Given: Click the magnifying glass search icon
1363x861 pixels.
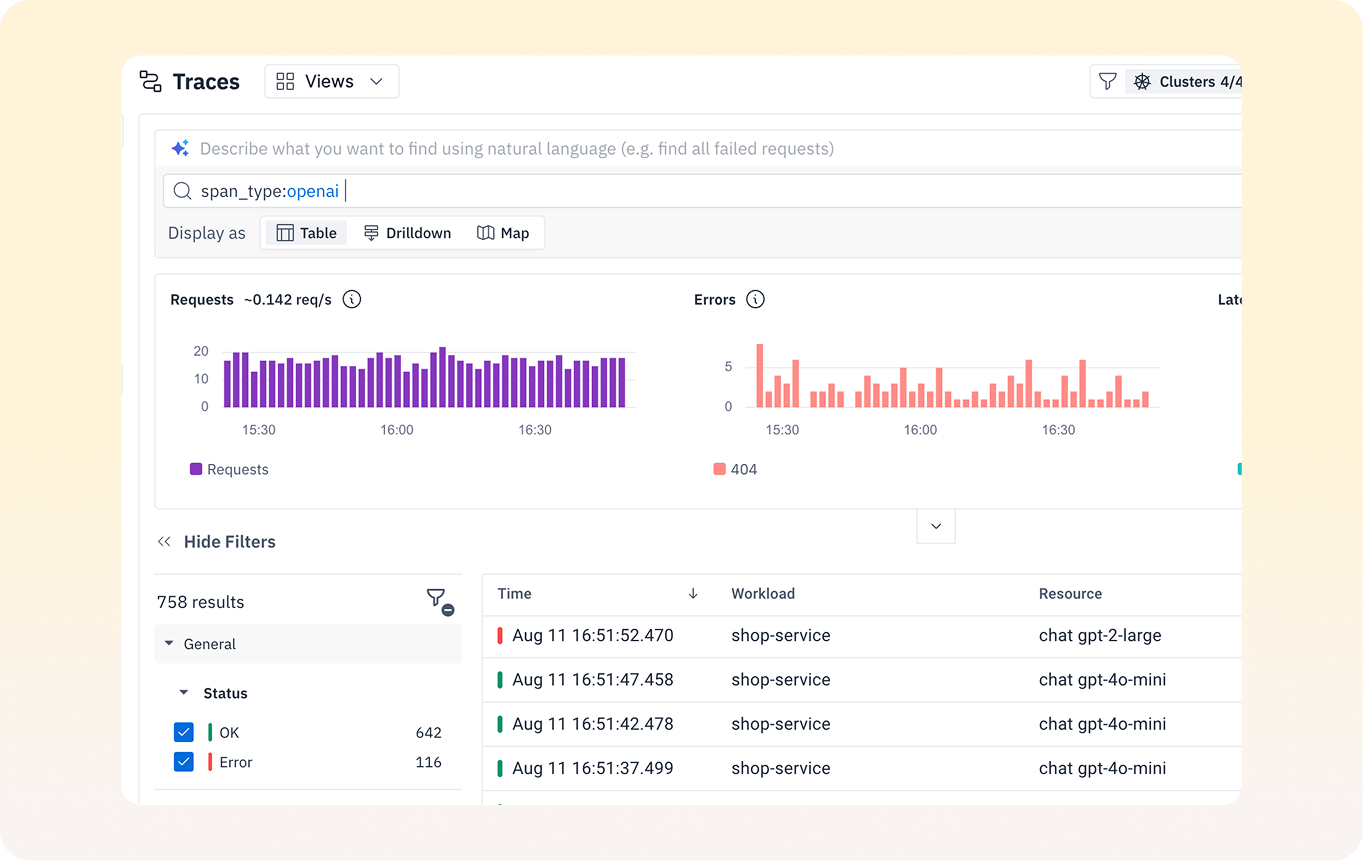Looking at the screenshot, I should tap(182, 191).
